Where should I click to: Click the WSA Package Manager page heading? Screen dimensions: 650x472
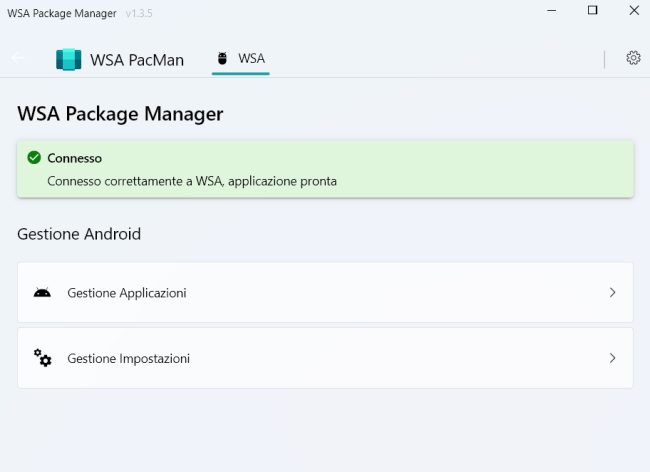click(120, 114)
